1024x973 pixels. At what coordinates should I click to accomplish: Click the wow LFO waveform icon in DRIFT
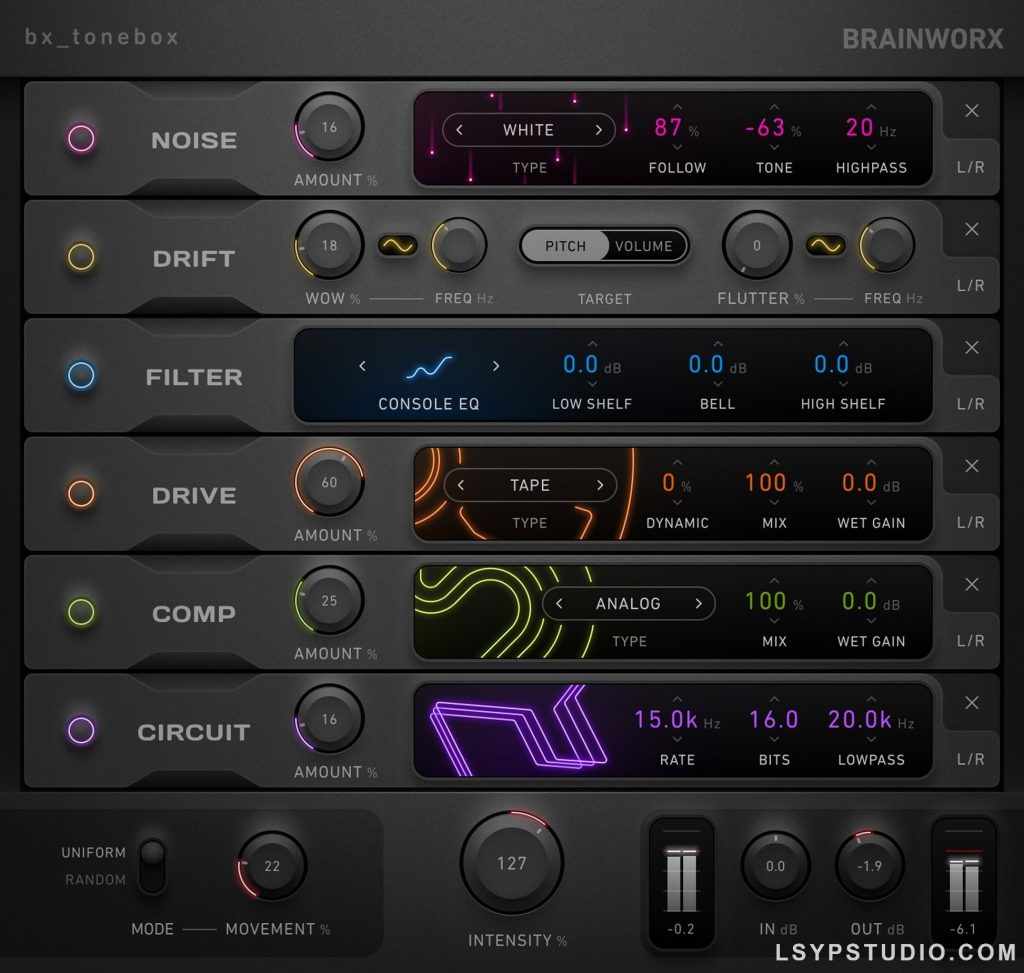tap(399, 245)
